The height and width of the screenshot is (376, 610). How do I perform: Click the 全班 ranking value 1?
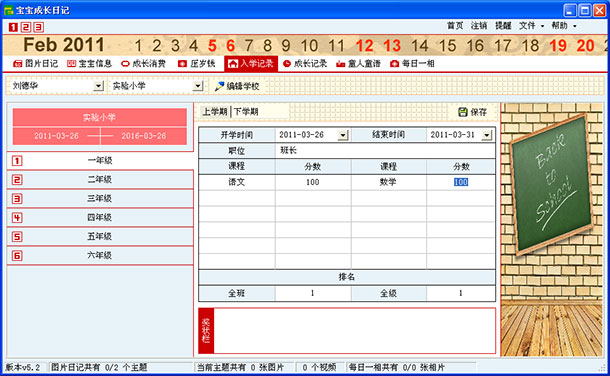(x=313, y=293)
